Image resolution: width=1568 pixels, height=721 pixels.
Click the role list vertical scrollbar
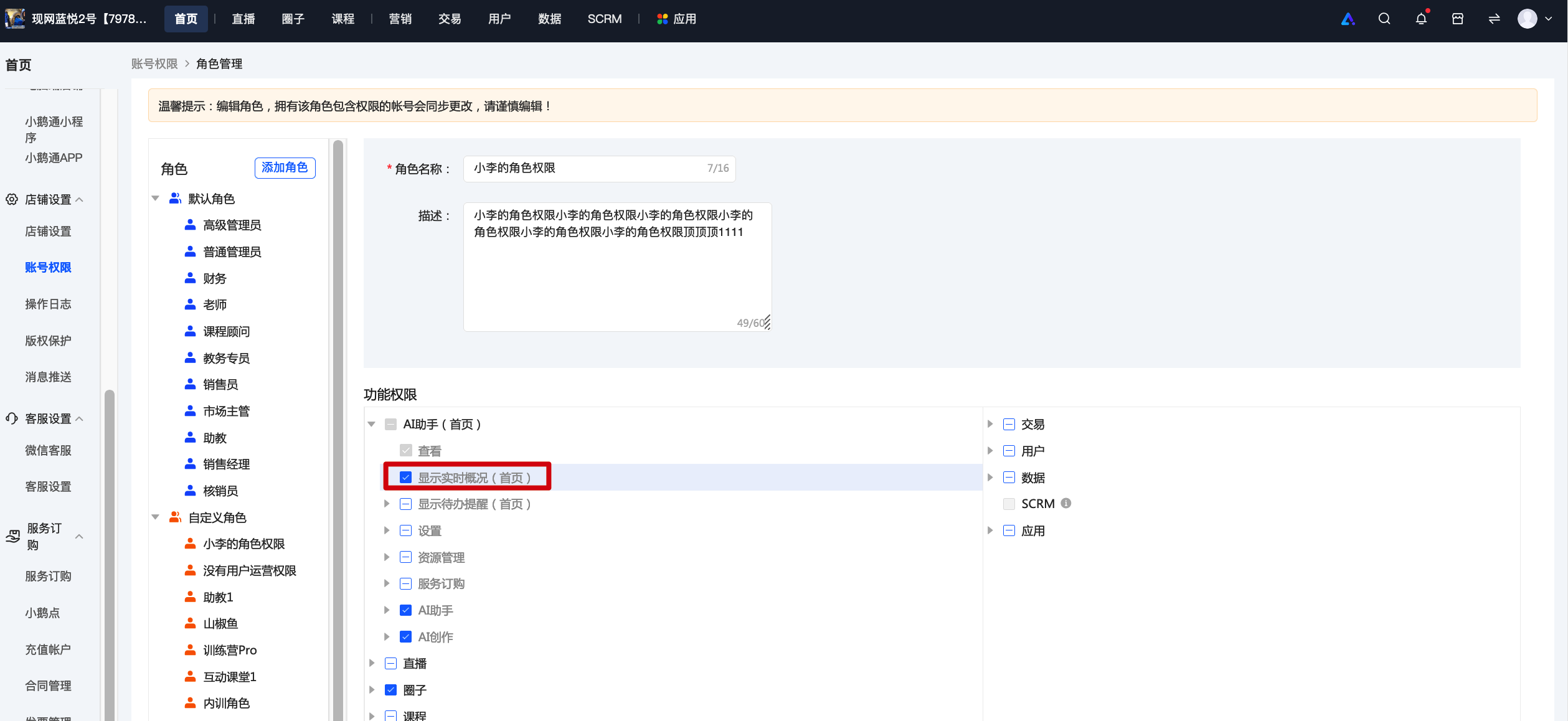(x=338, y=430)
